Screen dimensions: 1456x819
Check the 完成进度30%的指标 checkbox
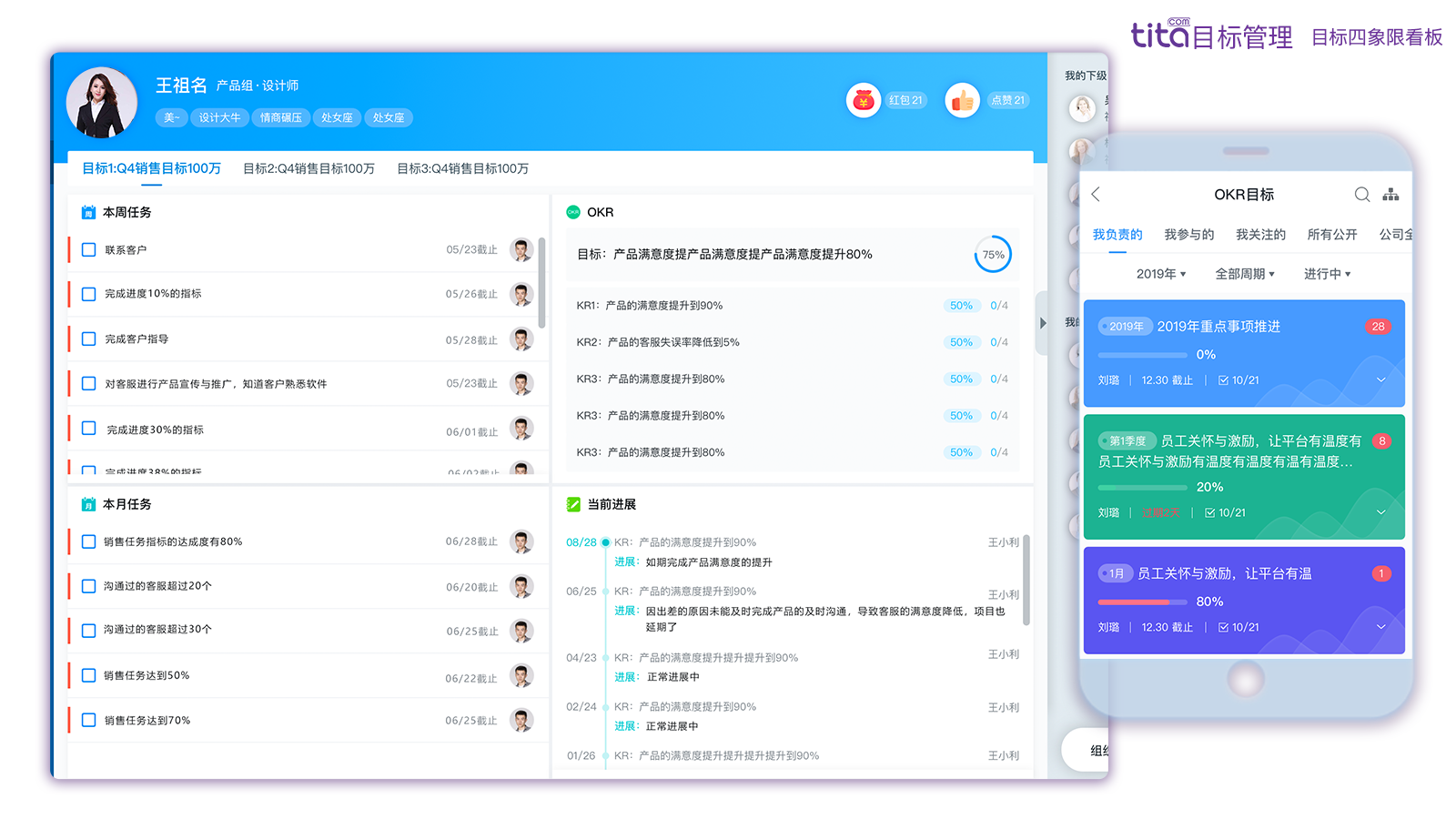coord(88,428)
